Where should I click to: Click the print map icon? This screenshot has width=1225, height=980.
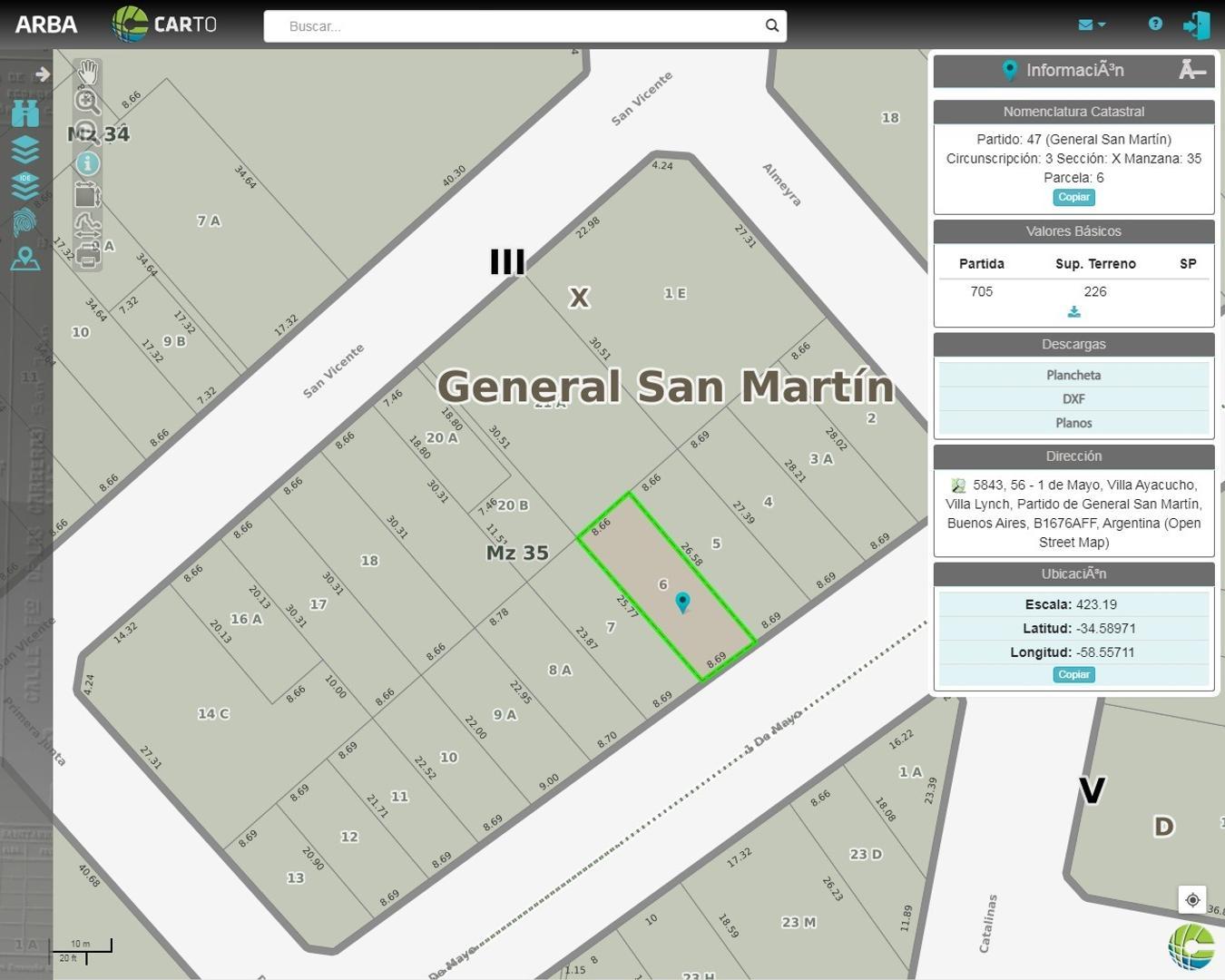tap(87, 257)
